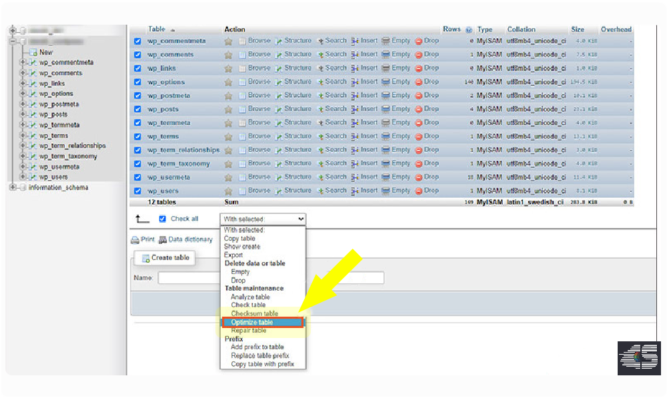Uncheck the wp_usermeta table checkbox

click(138, 177)
